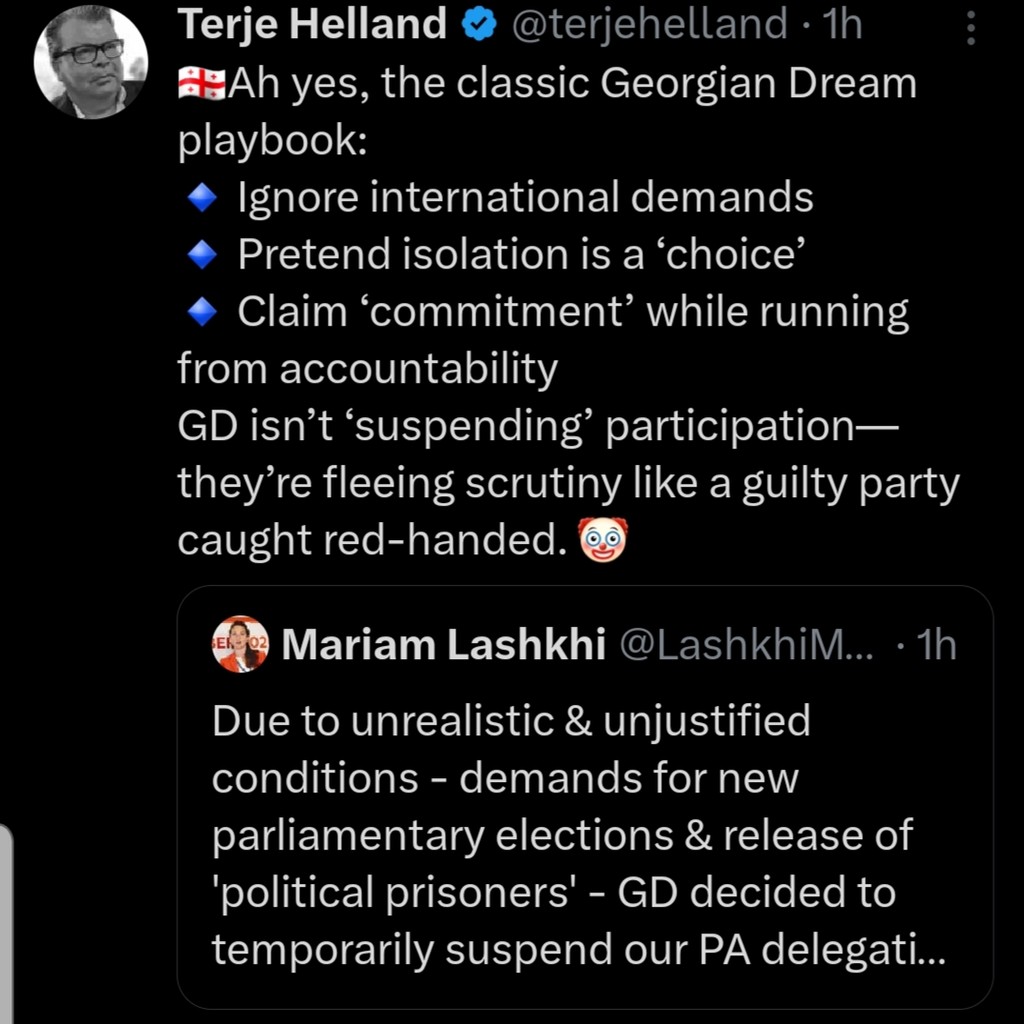The image size is (1024, 1024).
Task: Click the quoted post's 1h timestamp
Action: point(936,646)
